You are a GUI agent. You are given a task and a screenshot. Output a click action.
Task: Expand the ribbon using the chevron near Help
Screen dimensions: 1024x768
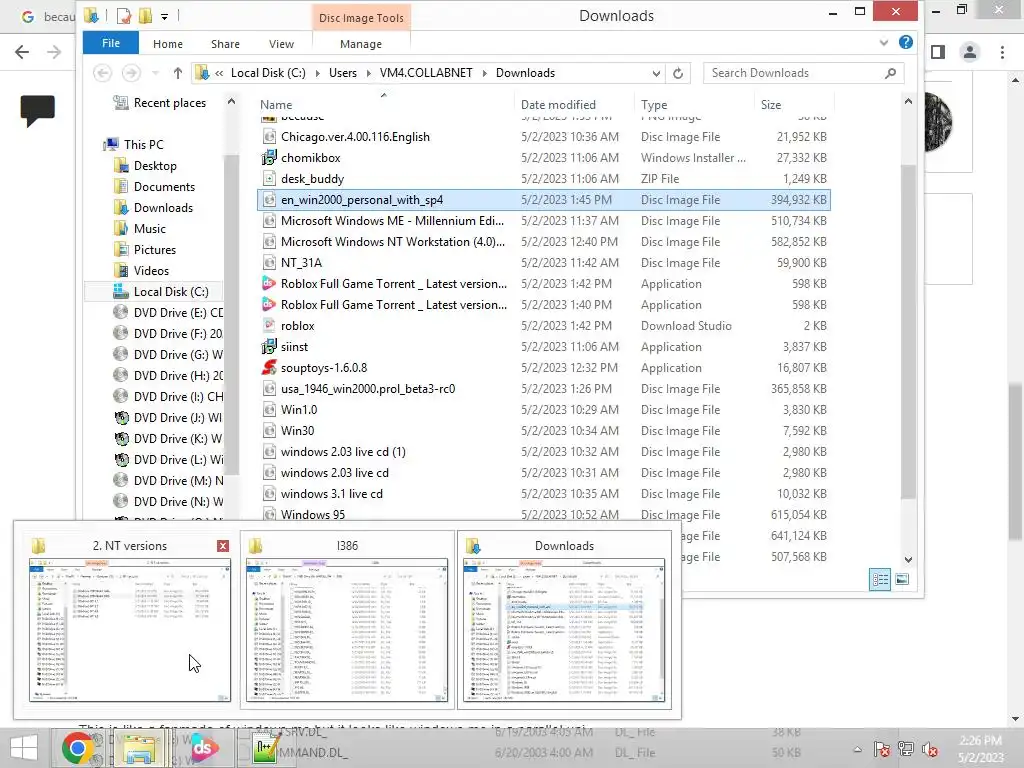pos(884,42)
